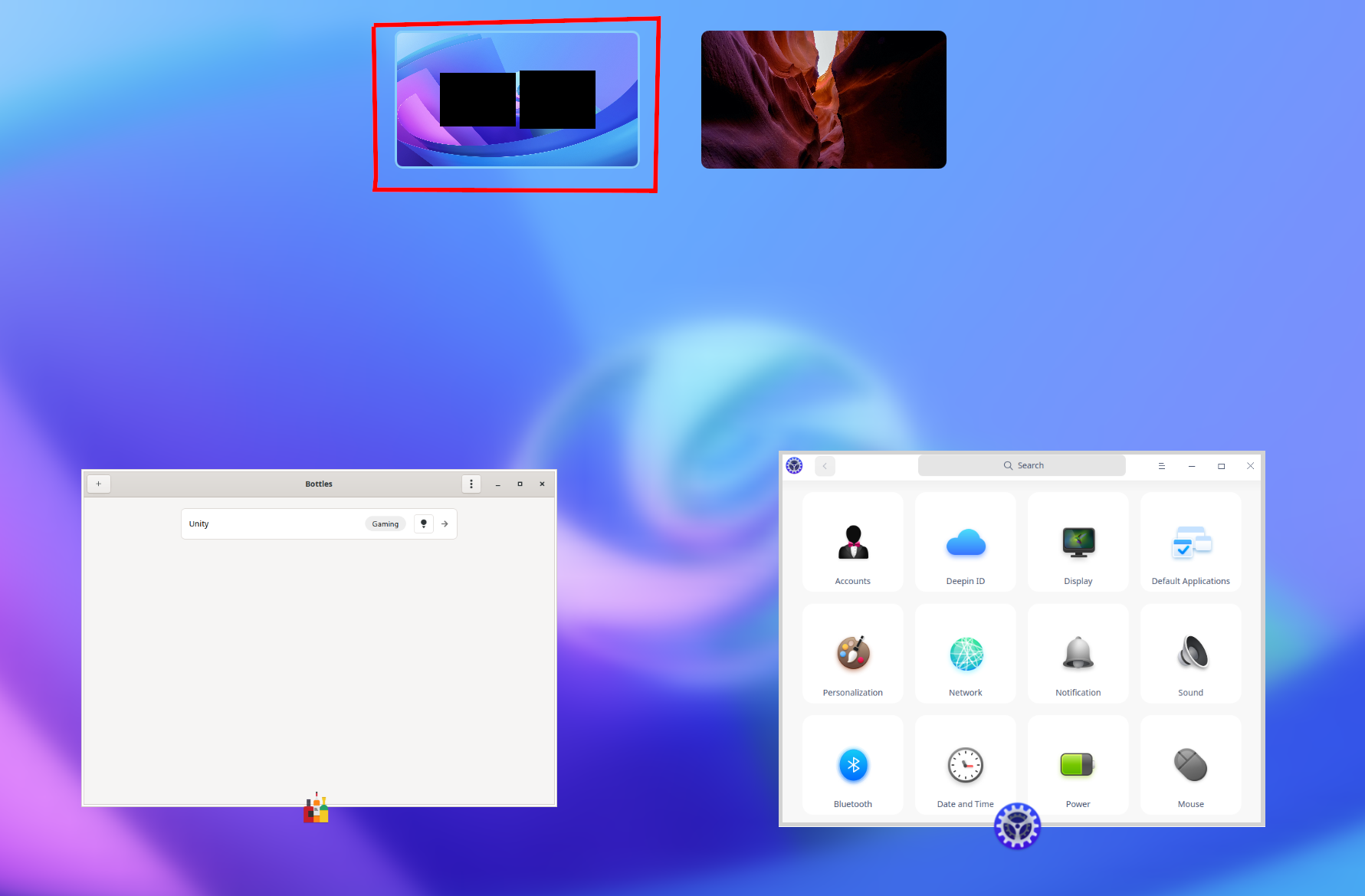Open Personalization settings
Image resolution: width=1365 pixels, height=896 pixels.
pos(852,653)
